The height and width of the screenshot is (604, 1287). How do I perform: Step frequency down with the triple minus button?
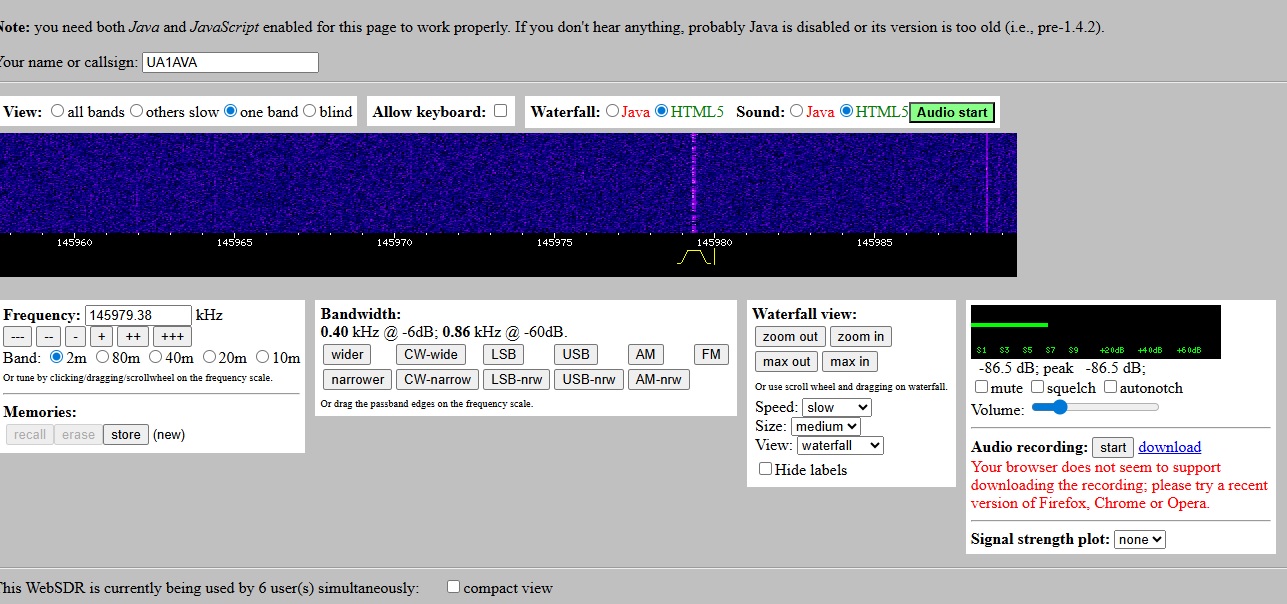[x=17, y=336]
